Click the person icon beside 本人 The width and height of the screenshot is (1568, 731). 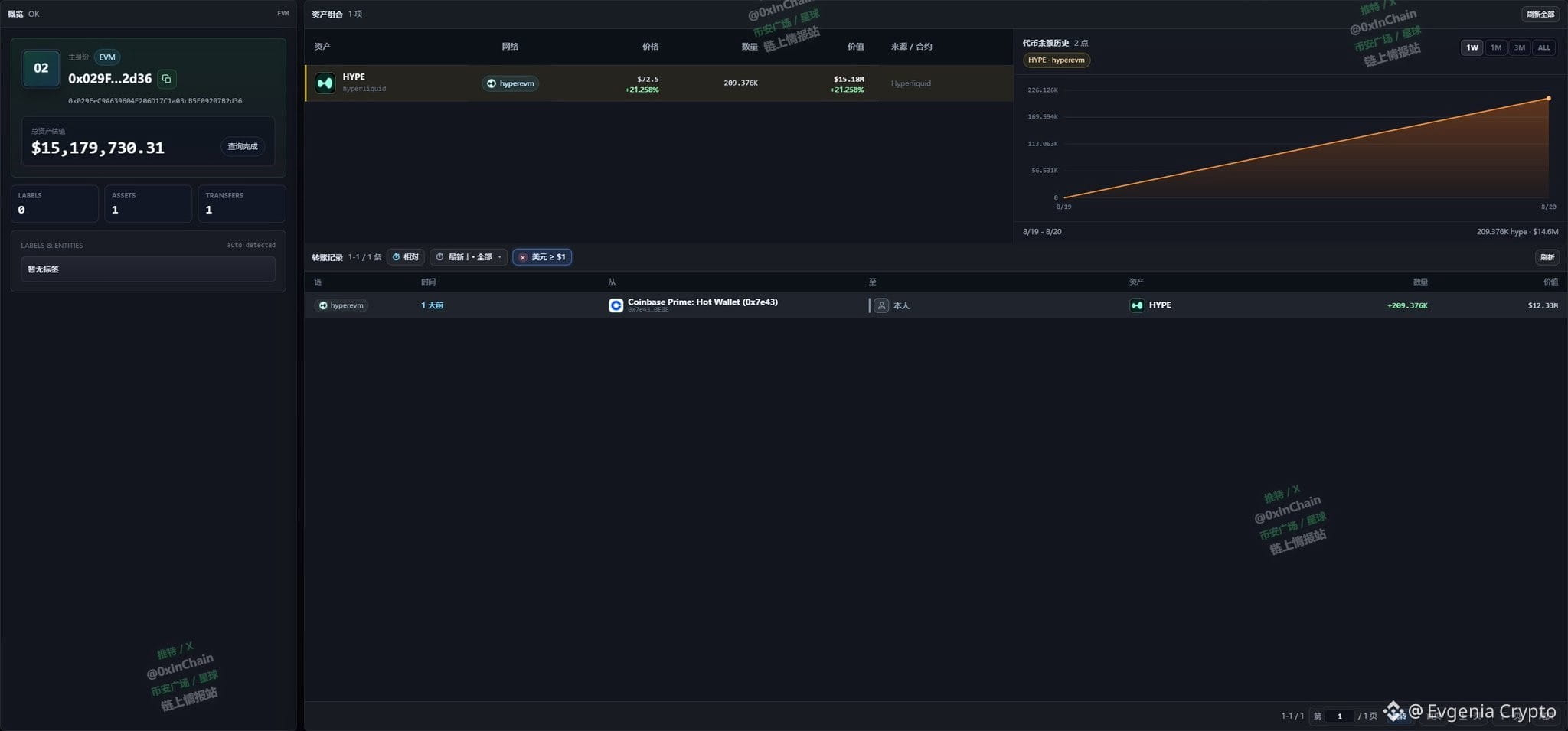(x=881, y=305)
